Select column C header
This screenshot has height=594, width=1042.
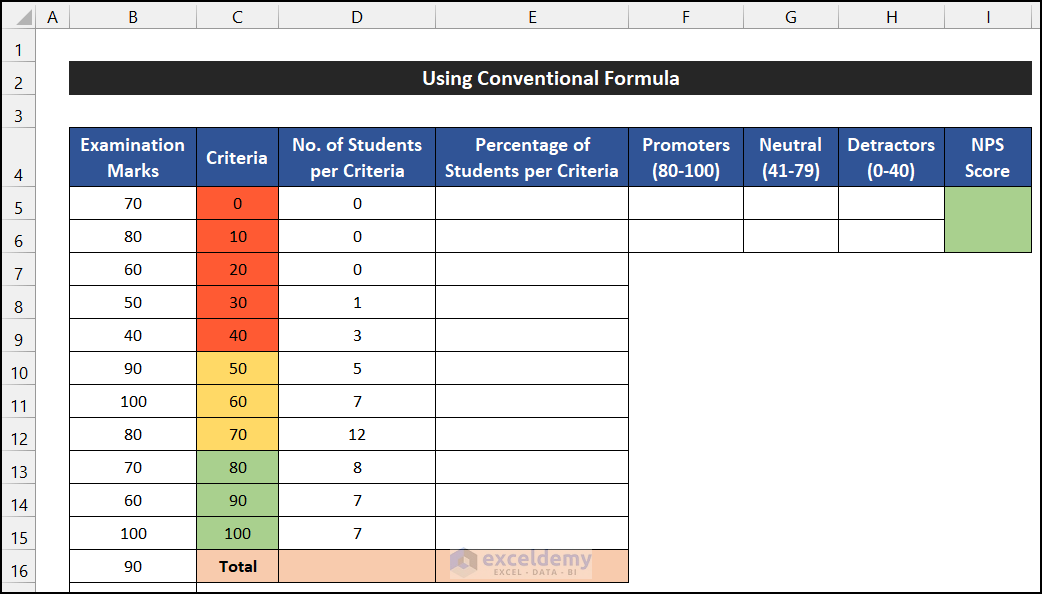pyautogui.click(x=237, y=16)
